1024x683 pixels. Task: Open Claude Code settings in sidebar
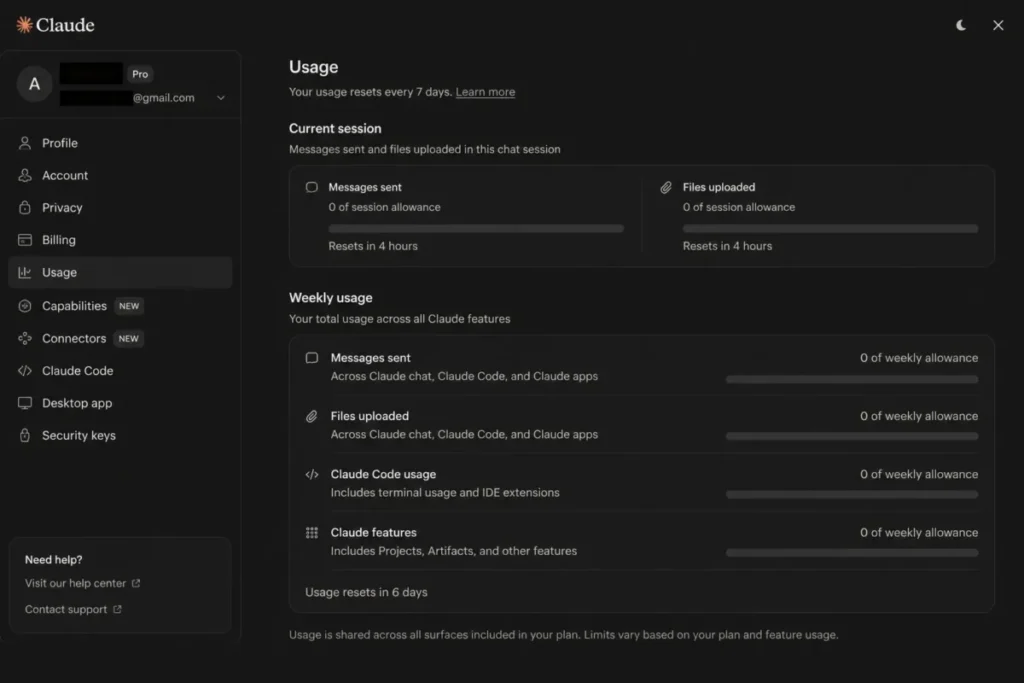(x=120, y=370)
